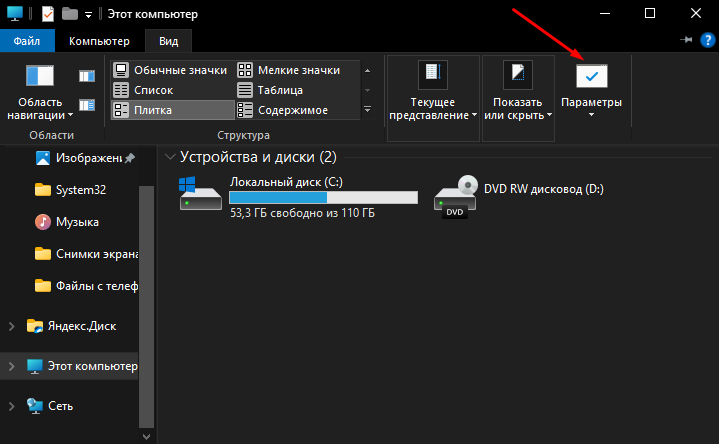Expand the Параметры dropdown arrow

click(591, 115)
